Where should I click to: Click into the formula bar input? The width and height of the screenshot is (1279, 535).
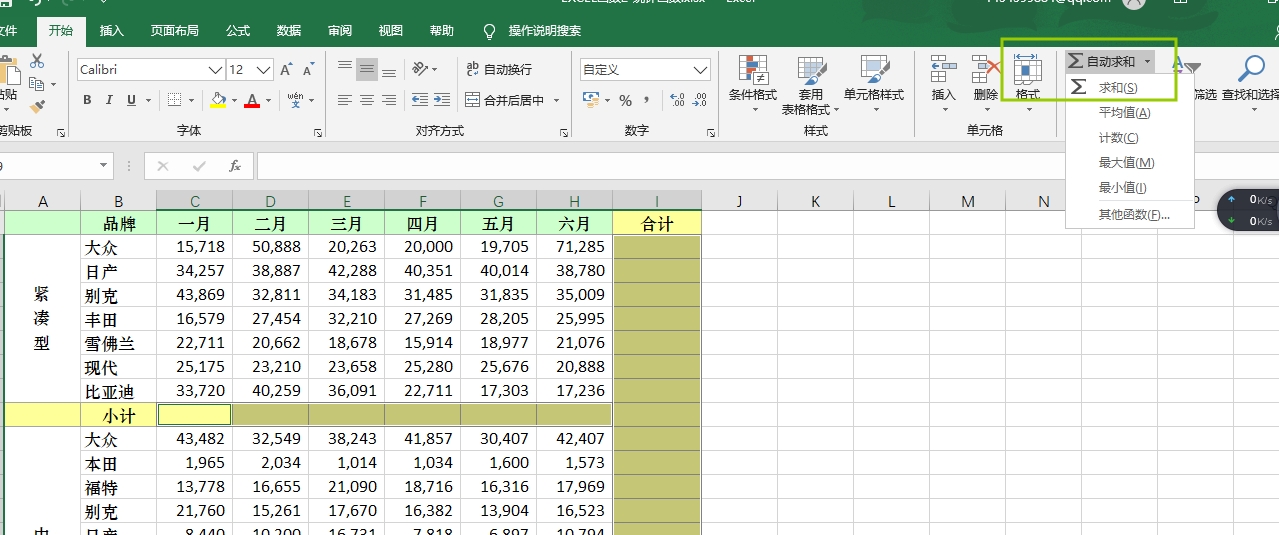point(768,166)
